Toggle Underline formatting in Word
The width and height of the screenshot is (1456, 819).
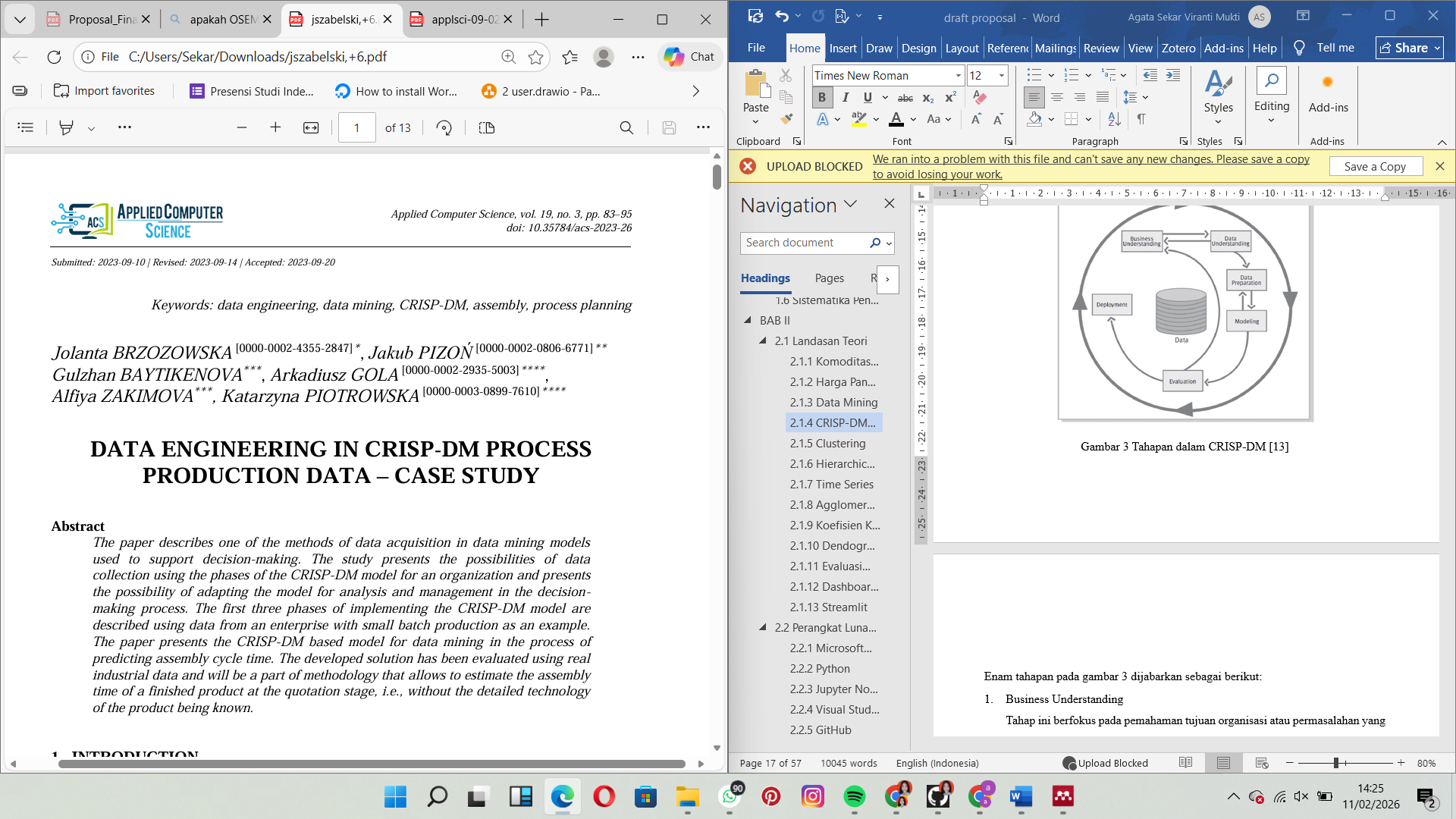tap(868, 98)
